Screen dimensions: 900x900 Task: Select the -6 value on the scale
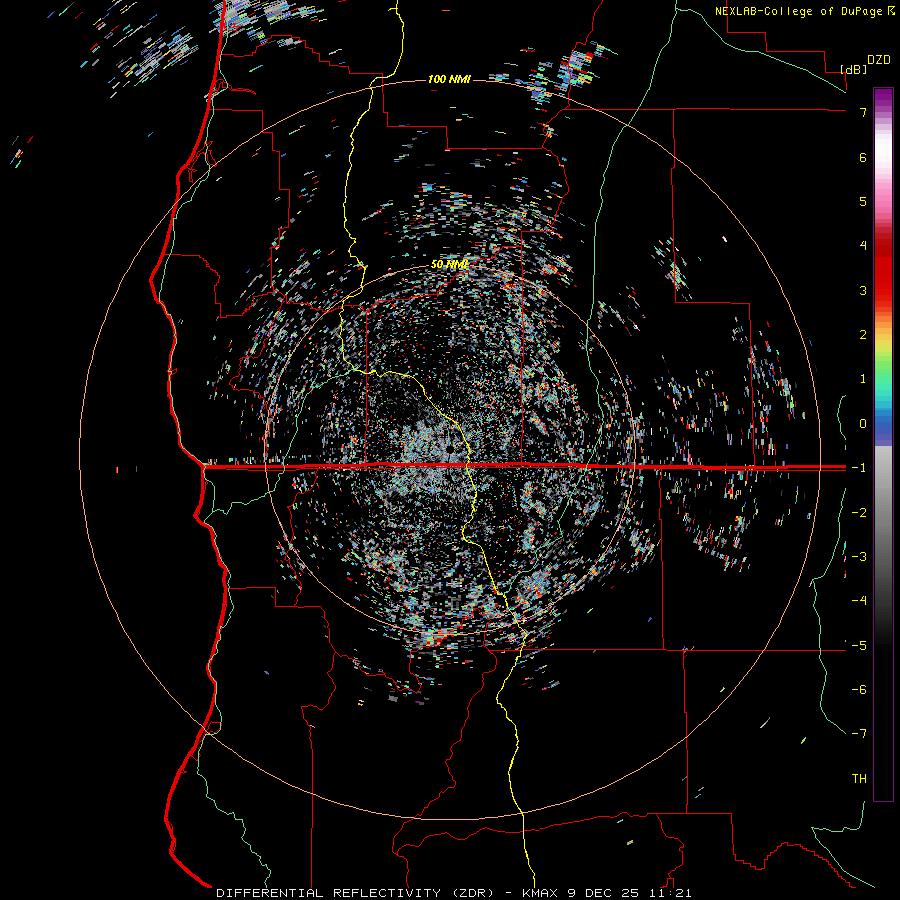(x=859, y=689)
